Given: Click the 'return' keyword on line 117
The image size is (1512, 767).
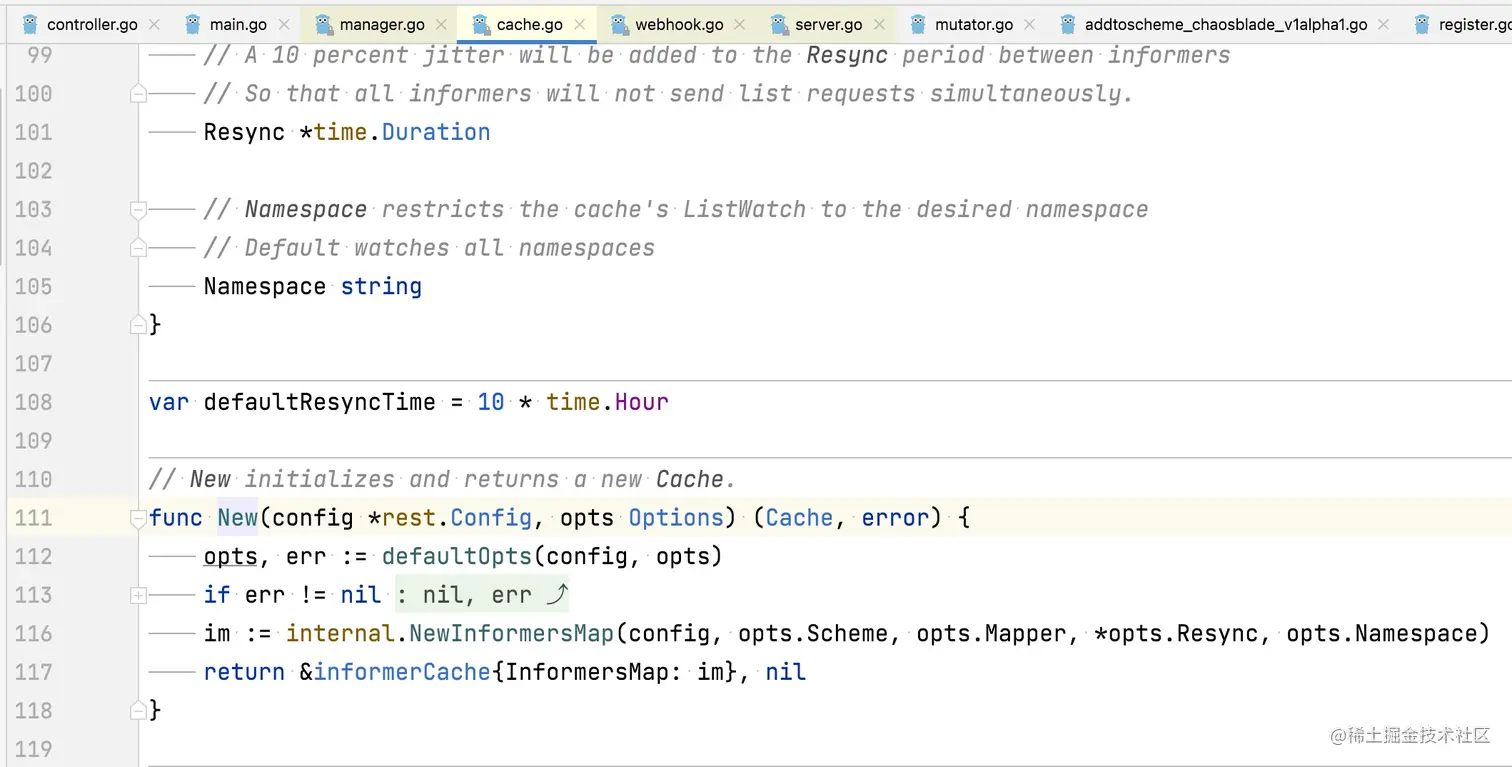Looking at the screenshot, I should [x=245, y=672].
